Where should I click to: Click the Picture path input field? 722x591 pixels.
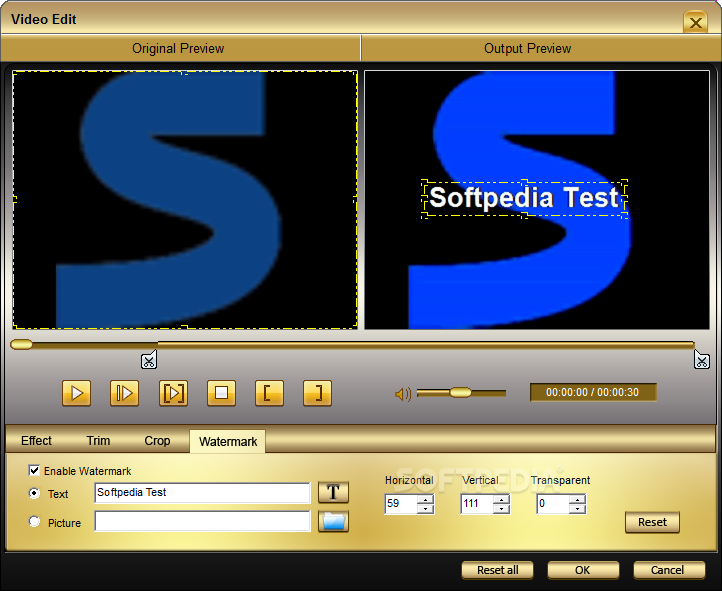(x=203, y=521)
